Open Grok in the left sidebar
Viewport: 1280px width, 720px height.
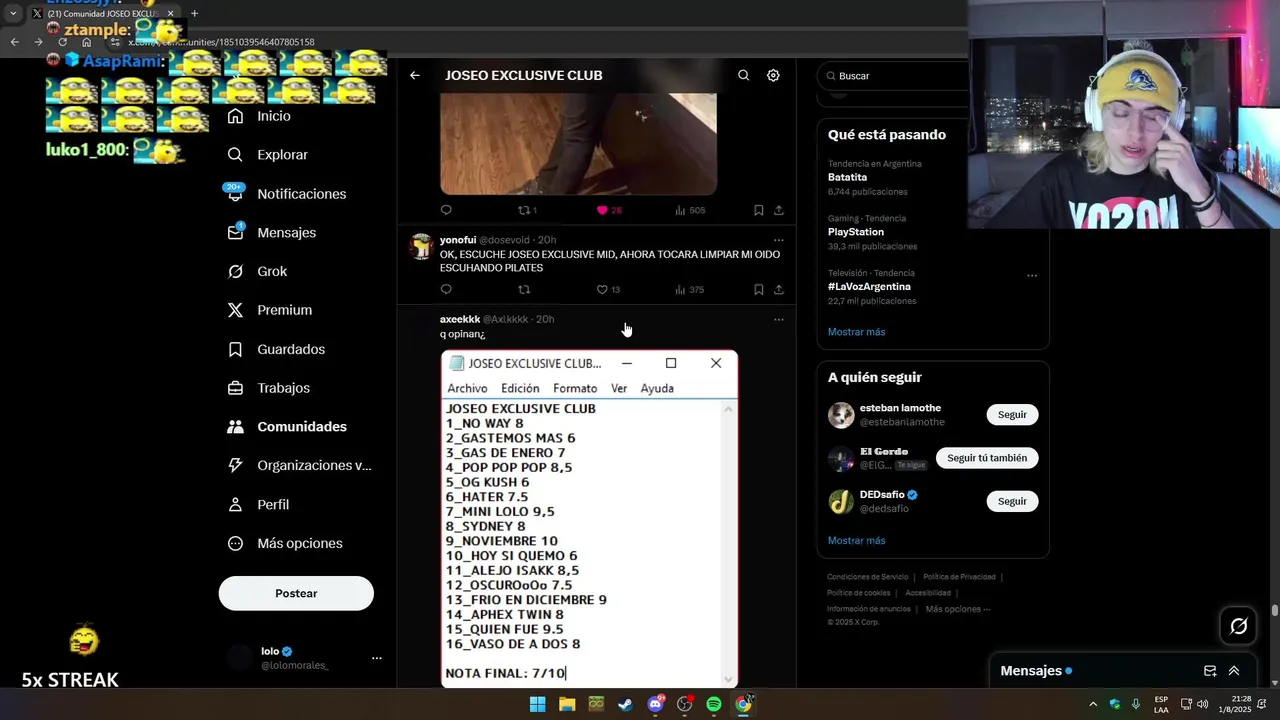tap(256, 271)
